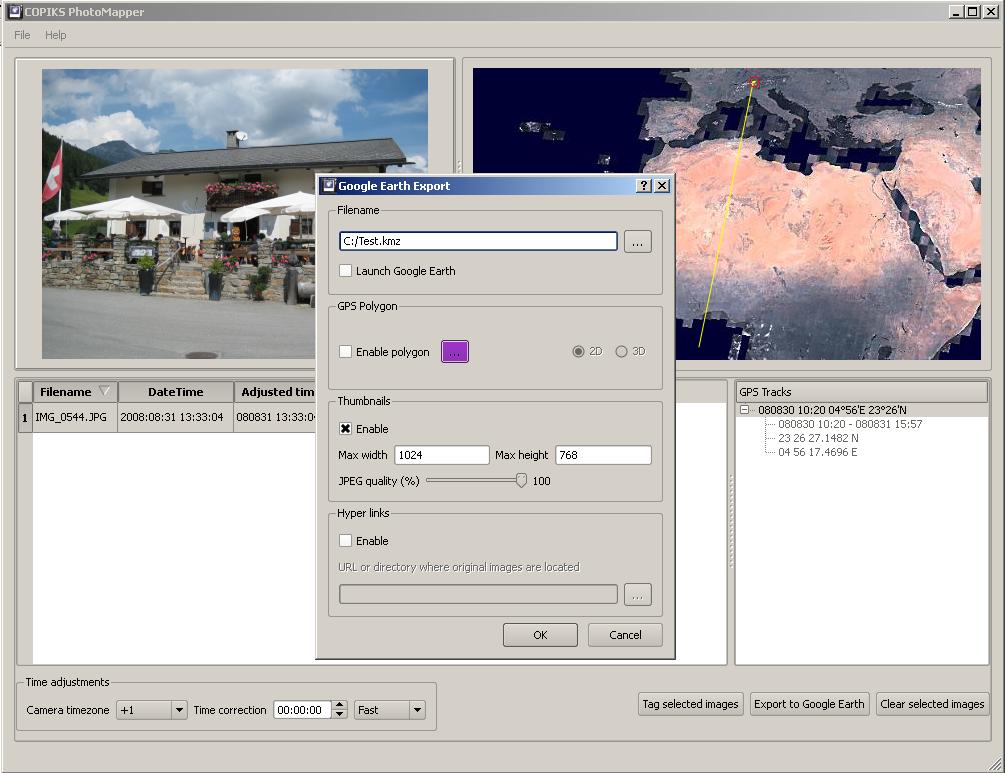Enable the Launch Google Earth checkbox

click(345, 271)
